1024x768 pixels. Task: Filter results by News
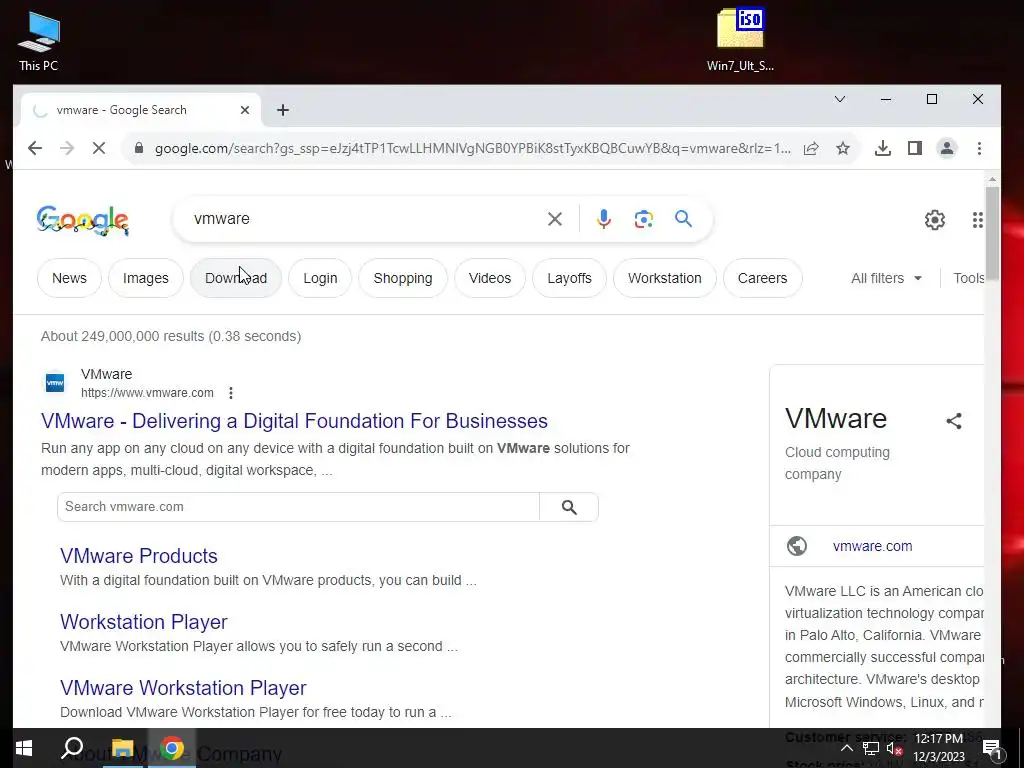coord(69,278)
